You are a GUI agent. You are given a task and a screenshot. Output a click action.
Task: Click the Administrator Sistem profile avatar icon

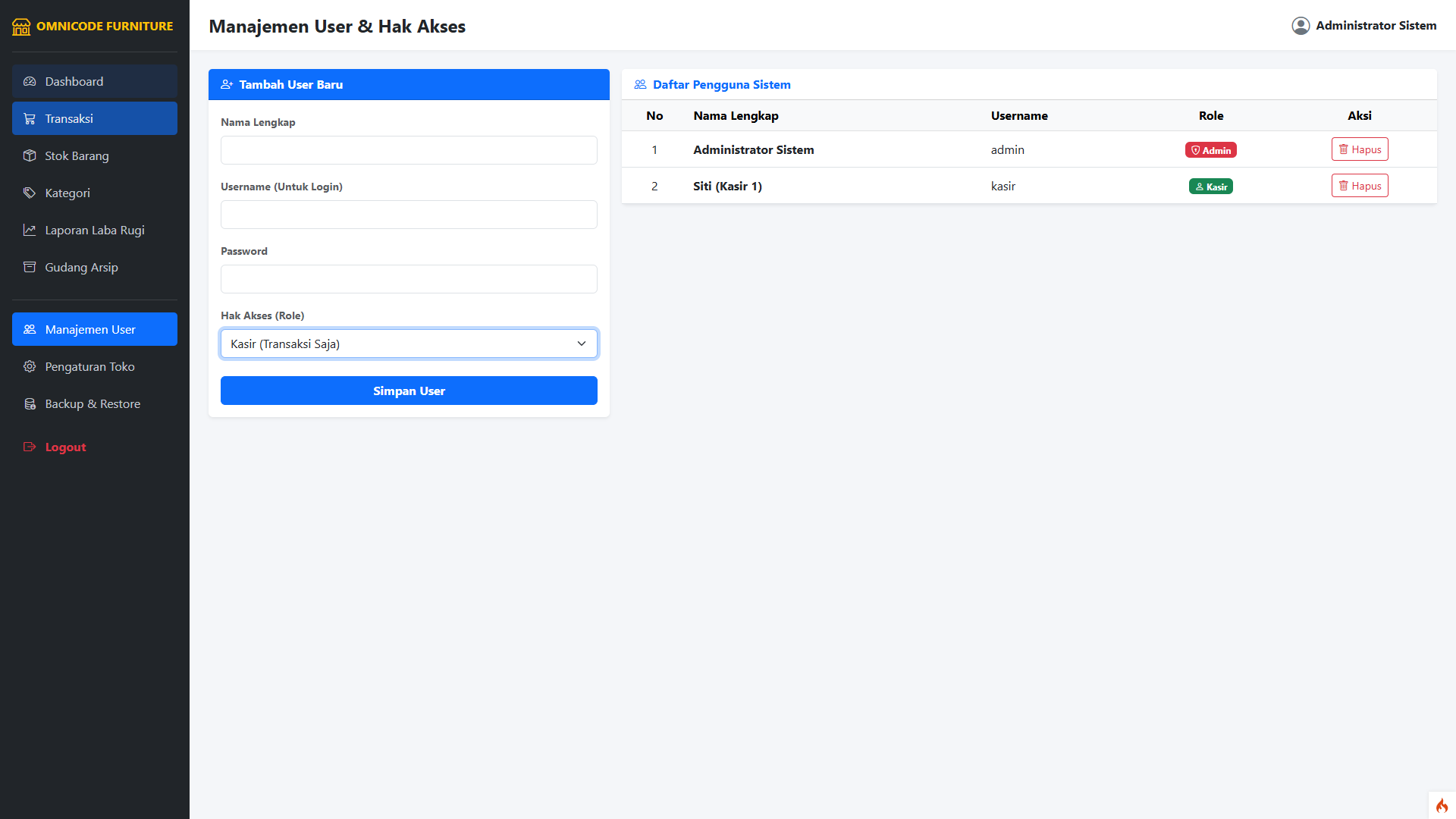(1301, 26)
